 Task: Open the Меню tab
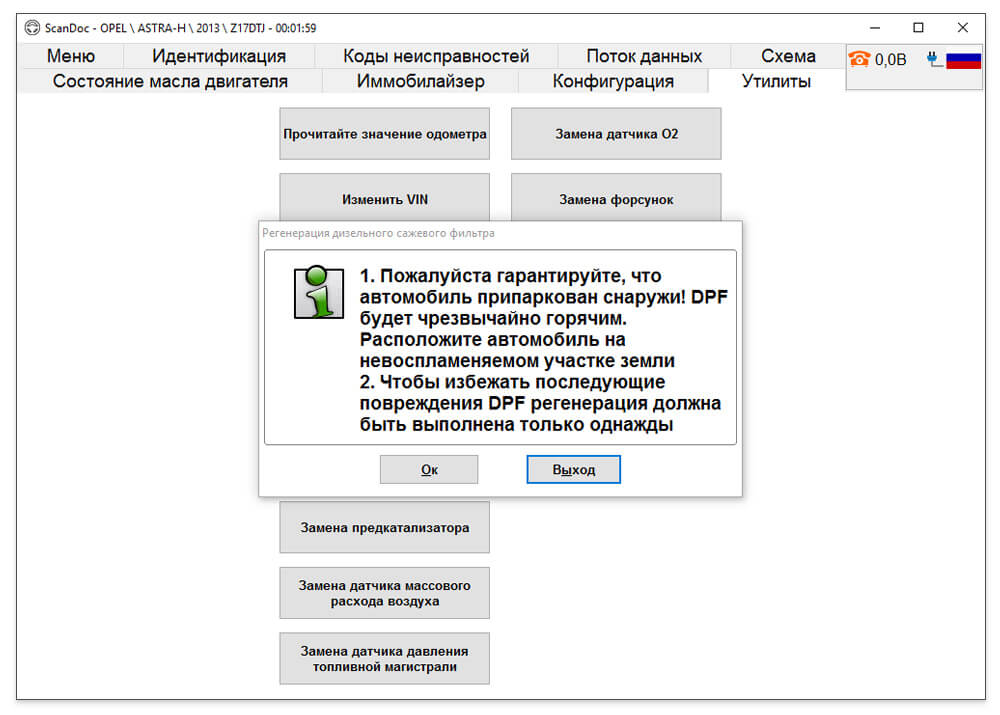click(x=71, y=56)
